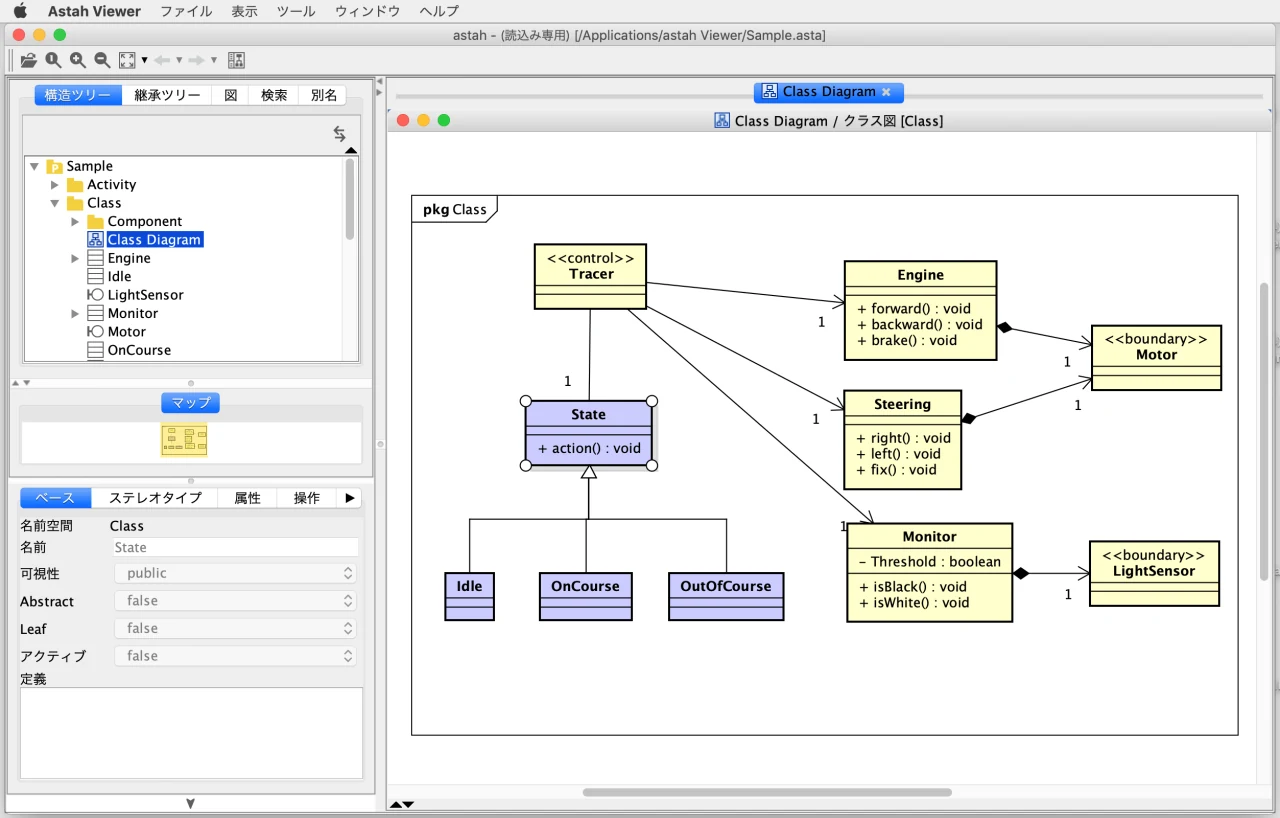Image resolution: width=1280 pixels, height=818 pixels.
Task: Switch to the ステレオタイプ property tab
Action: 155,498
